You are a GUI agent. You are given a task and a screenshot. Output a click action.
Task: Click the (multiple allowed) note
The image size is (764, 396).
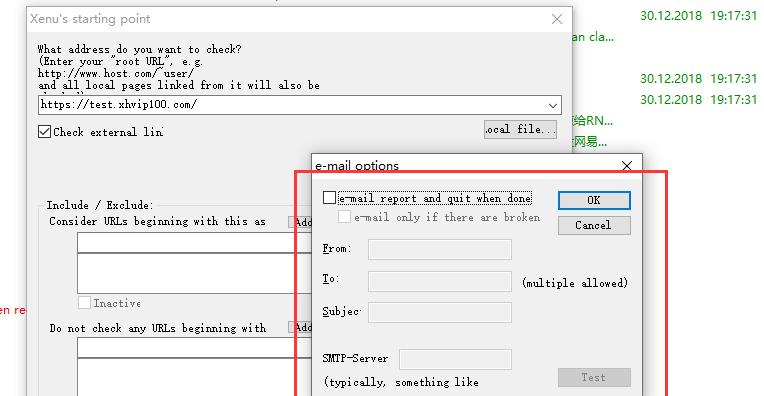click(x=575, y=283)
